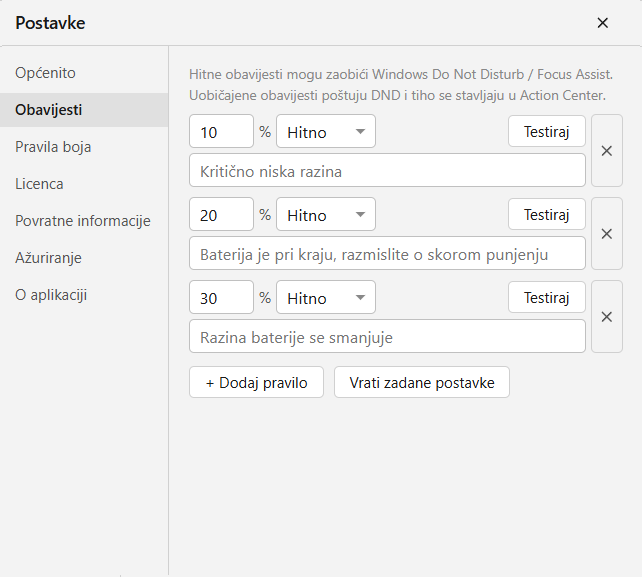The height and width of the screenshot is (577, 642).
Task: Switch to Povratne informacije section
Action: pos(84,221)
